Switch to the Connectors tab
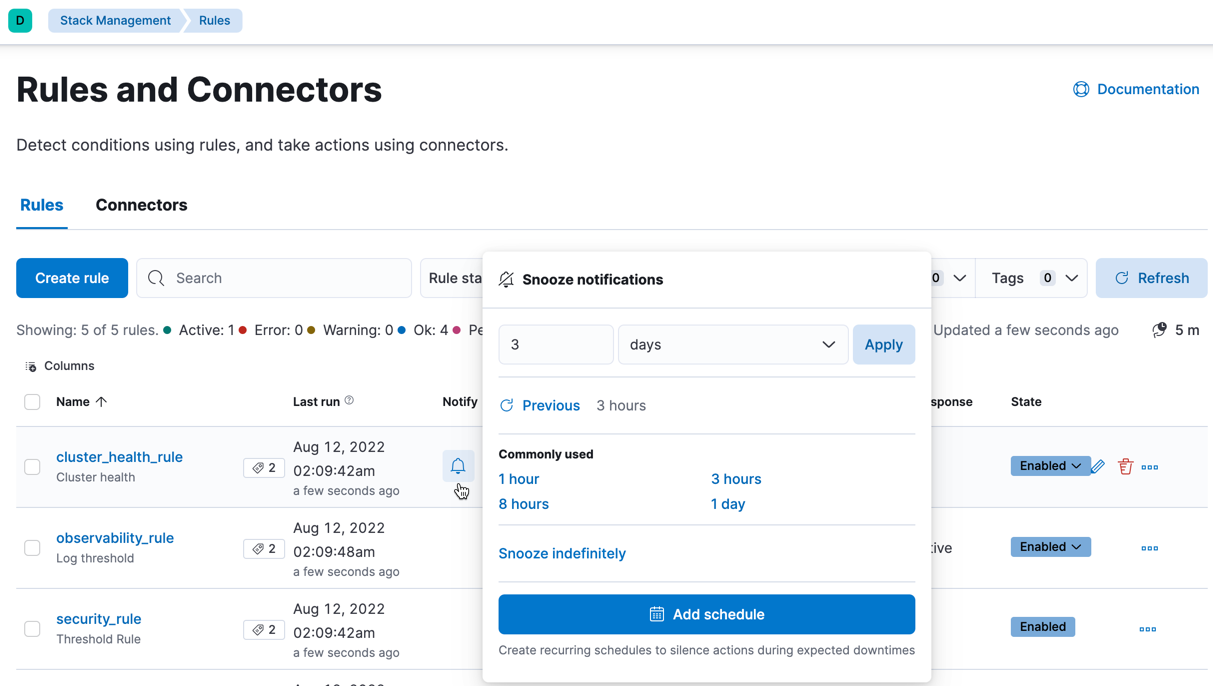This screenshot has width=1213, height=686. point(141,205)
